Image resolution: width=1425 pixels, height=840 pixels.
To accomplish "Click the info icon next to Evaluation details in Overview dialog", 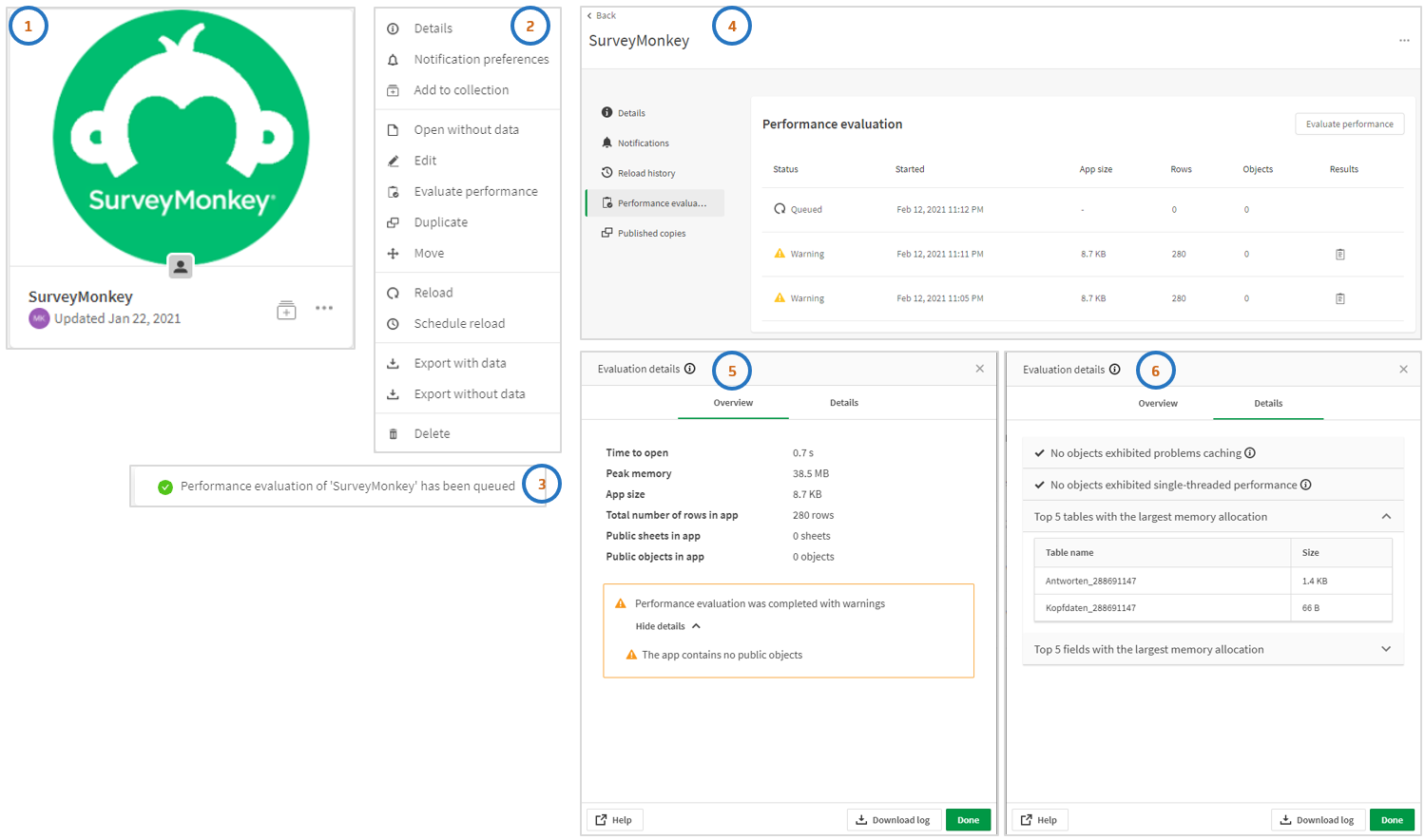I will (690, 369).
